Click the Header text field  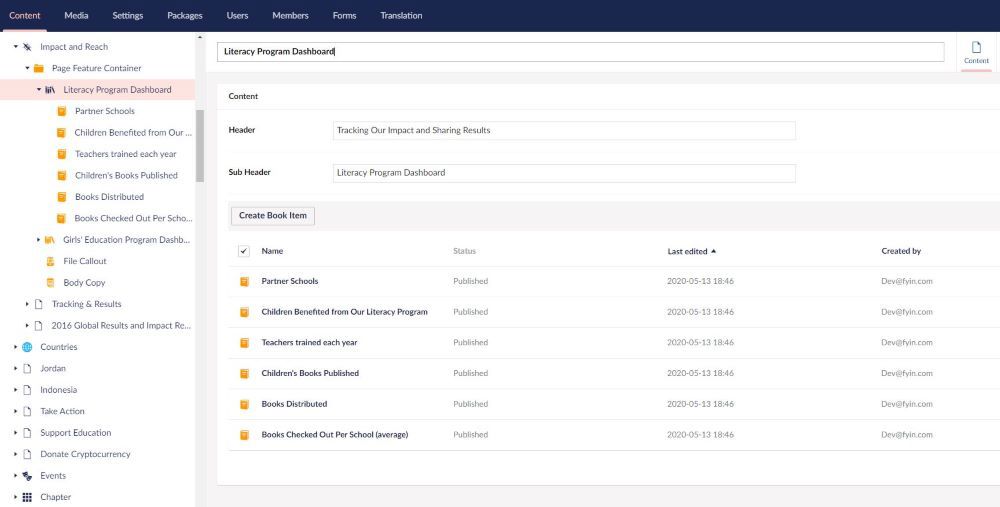(564, 130)
